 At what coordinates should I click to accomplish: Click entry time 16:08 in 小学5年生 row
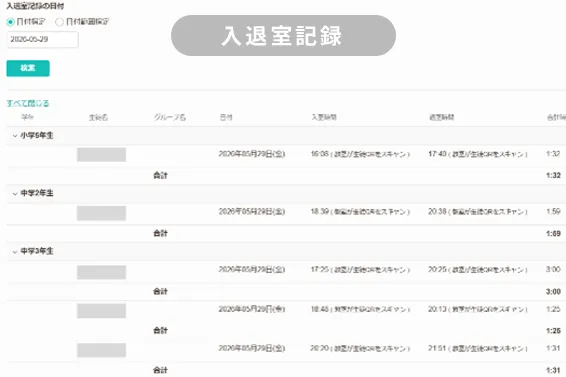[360, 154]
